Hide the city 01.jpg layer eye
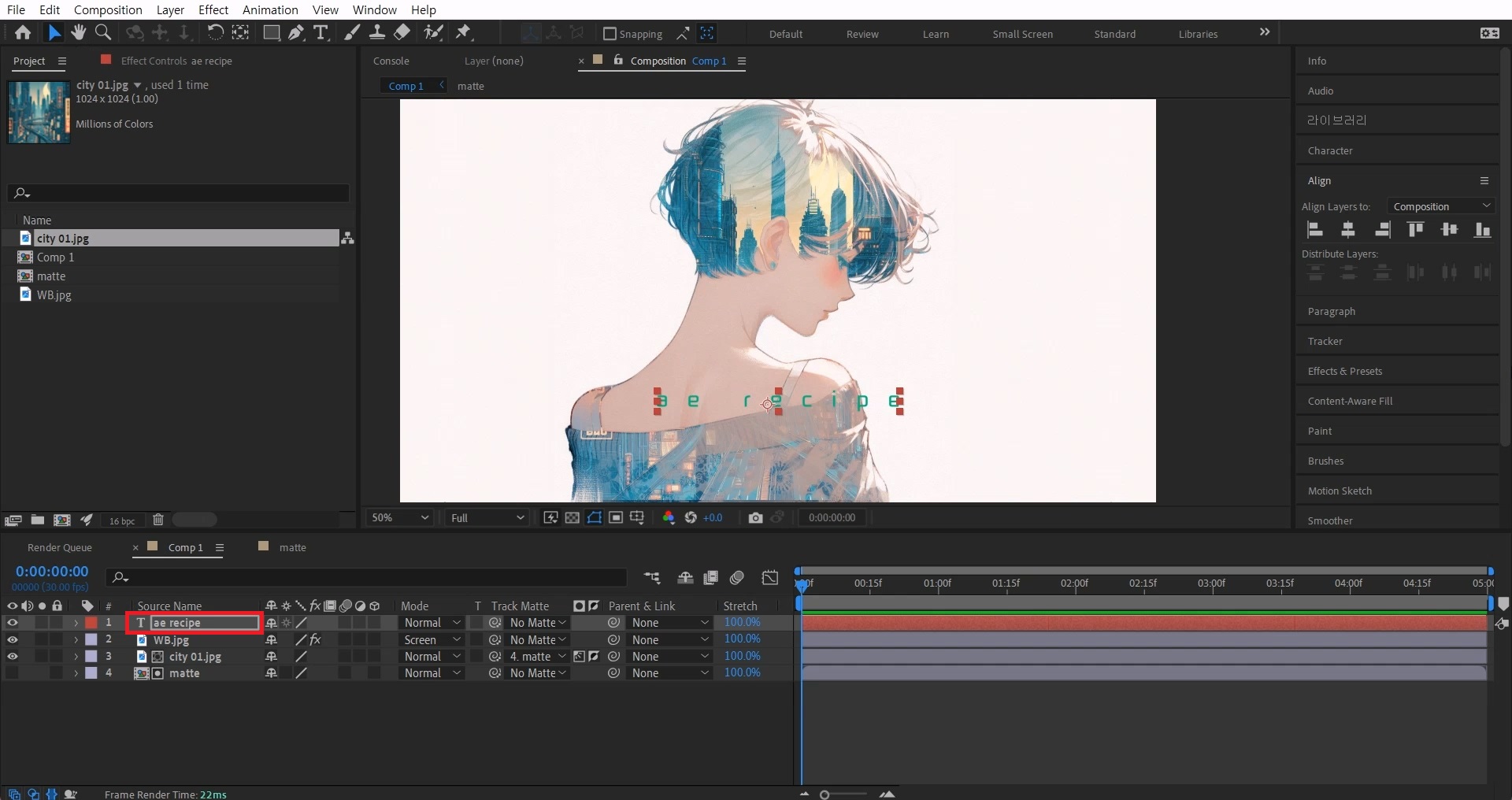The height and width of the screenshot is (800, 1512). tap(12, 656)
